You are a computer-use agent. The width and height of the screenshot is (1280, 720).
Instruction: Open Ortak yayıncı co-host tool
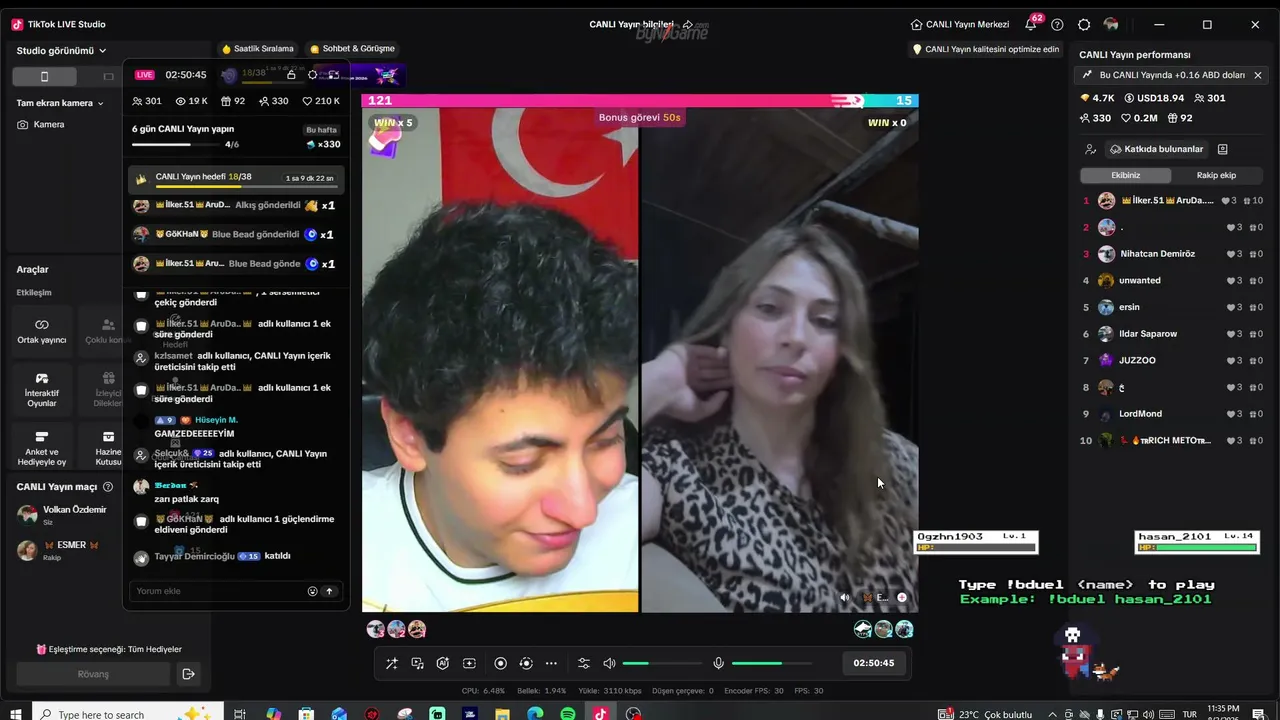pos(42,331)
